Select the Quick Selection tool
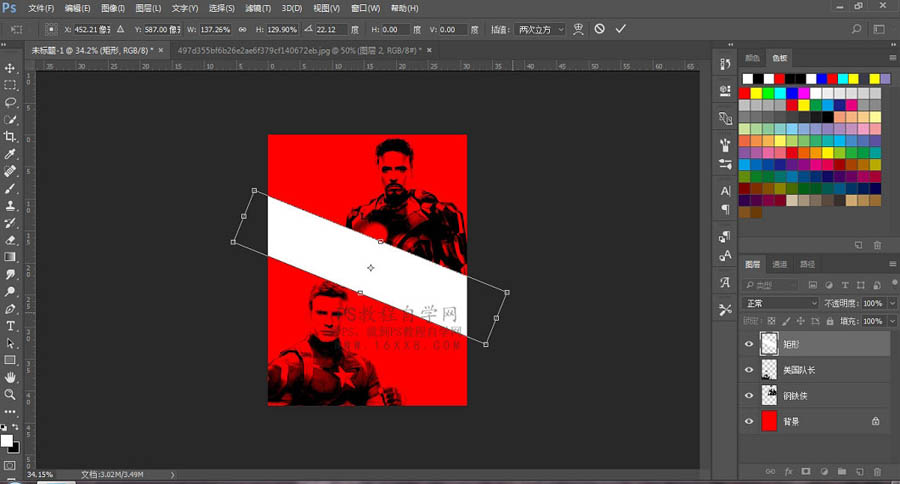Screen dimensions: 900x484 (x=10, y=119)
